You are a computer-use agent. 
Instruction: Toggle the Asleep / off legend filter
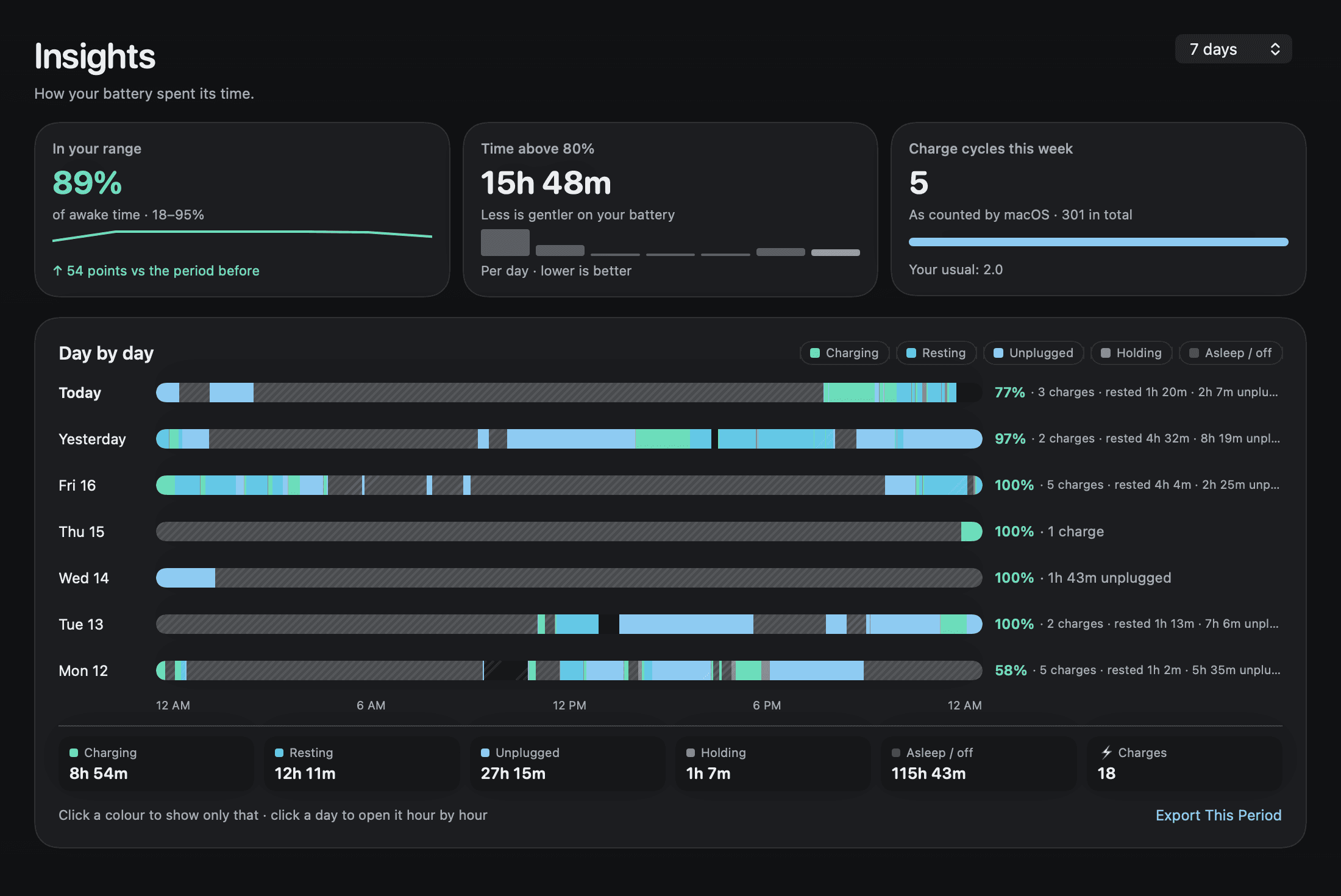click(1231, 353)
